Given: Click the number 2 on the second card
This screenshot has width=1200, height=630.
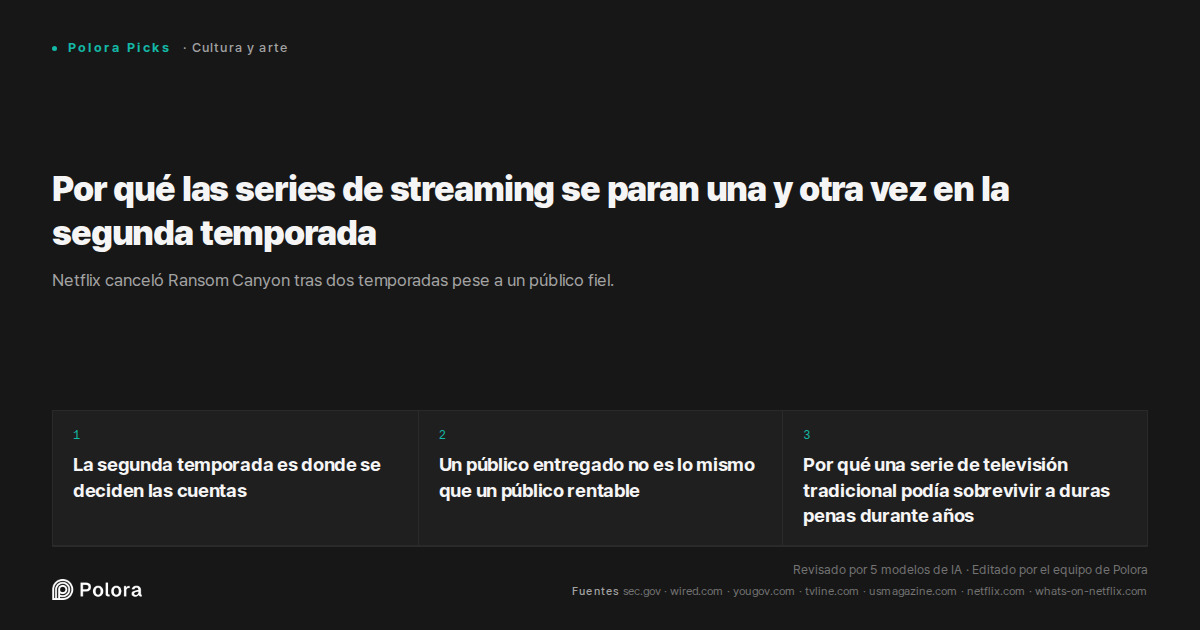Looking at the screenshot, I should coord(442,435).
